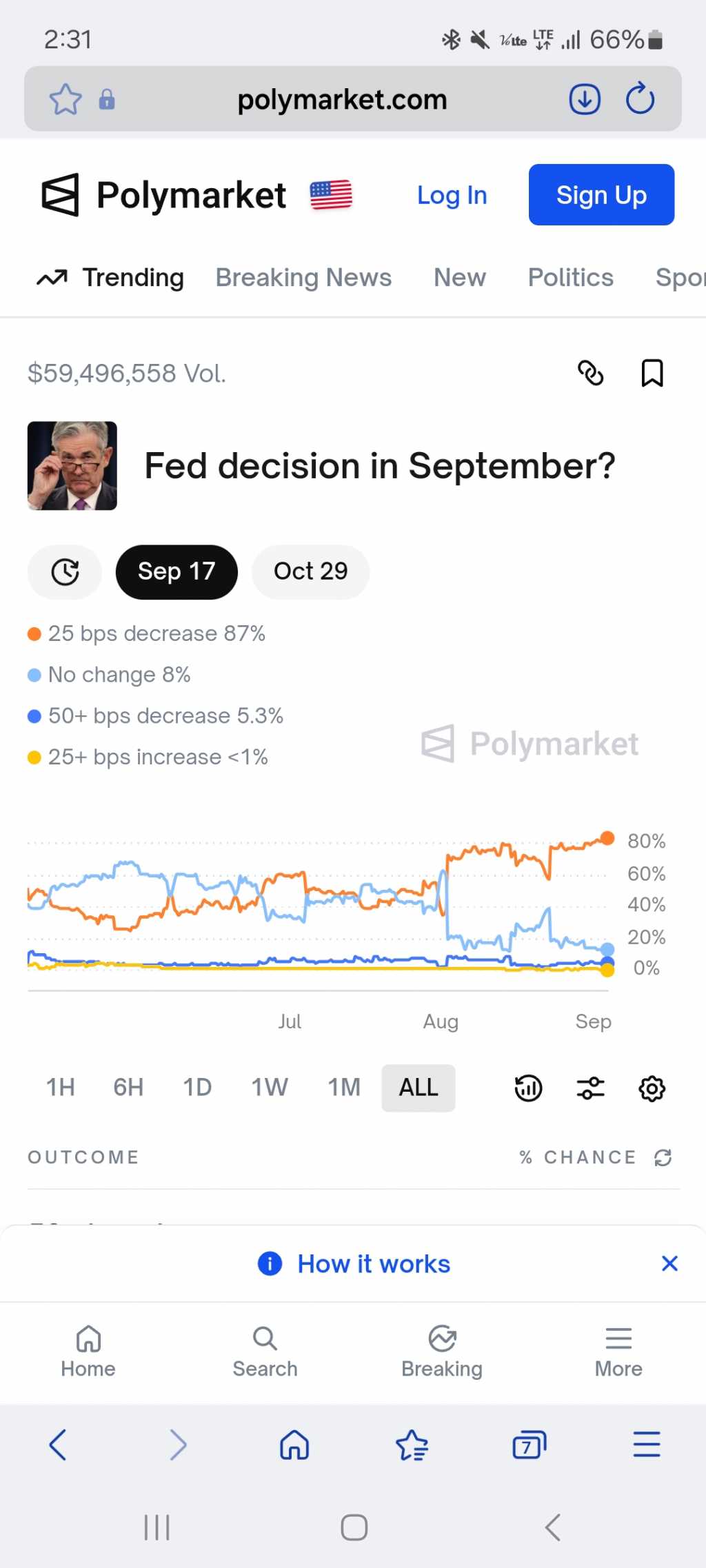Screen dimensions: 706x1568
Task: Tap the browser download icon
Action: 585,99
